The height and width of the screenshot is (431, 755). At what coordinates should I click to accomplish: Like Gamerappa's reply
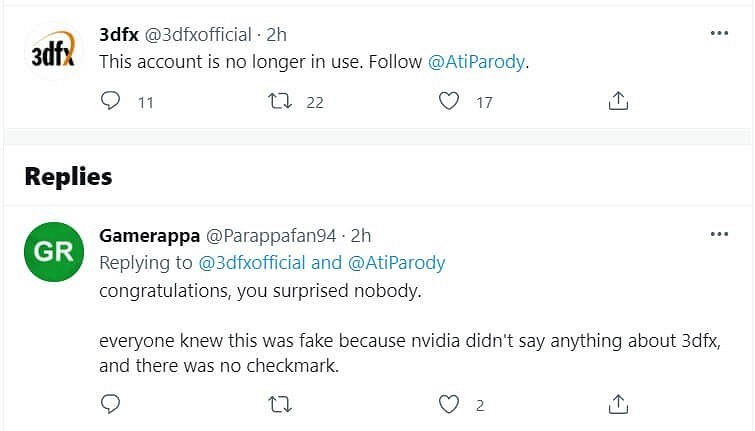coord(450,404)
